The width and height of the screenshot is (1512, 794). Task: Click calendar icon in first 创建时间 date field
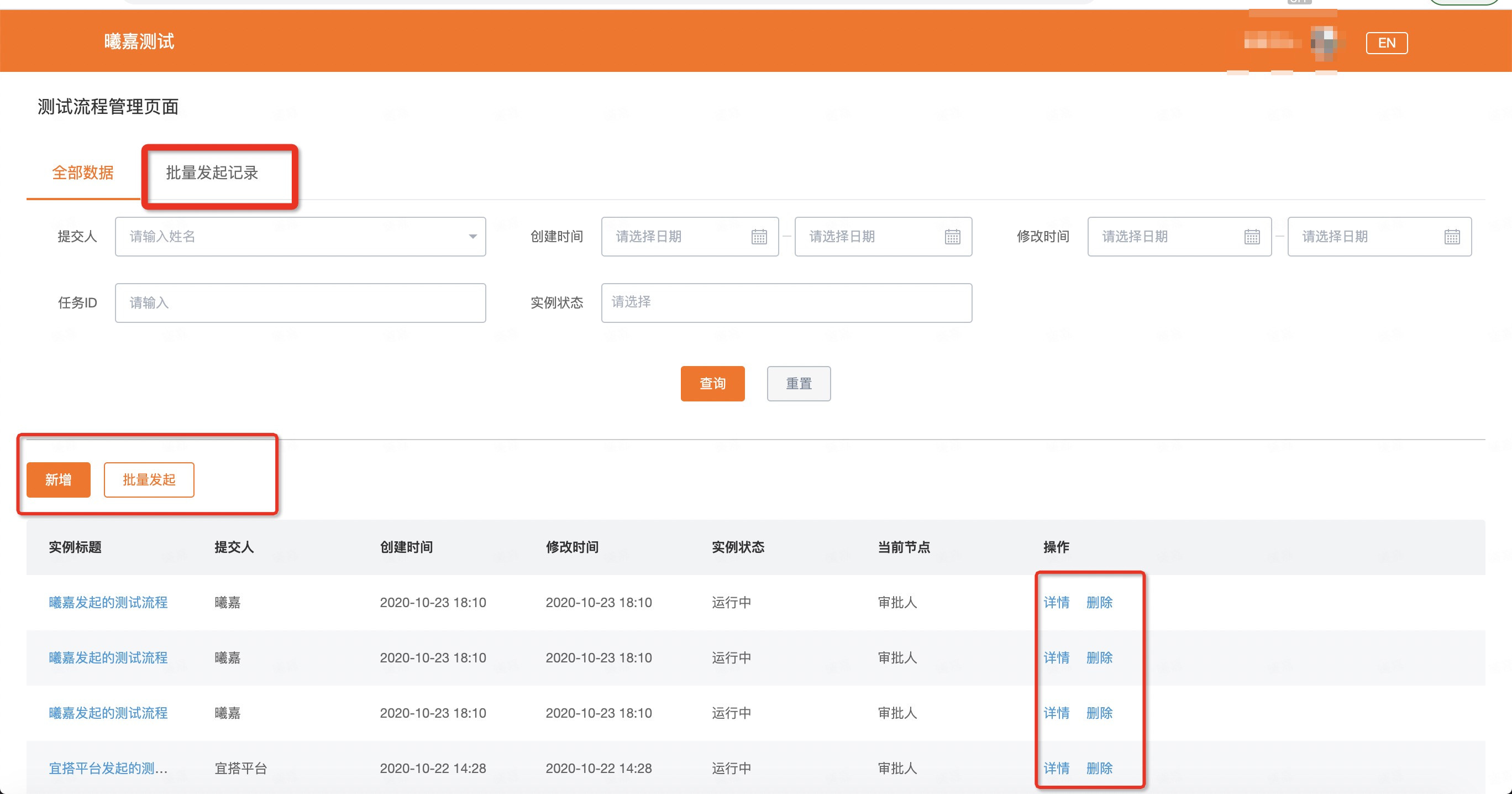(x=759, y=237)
